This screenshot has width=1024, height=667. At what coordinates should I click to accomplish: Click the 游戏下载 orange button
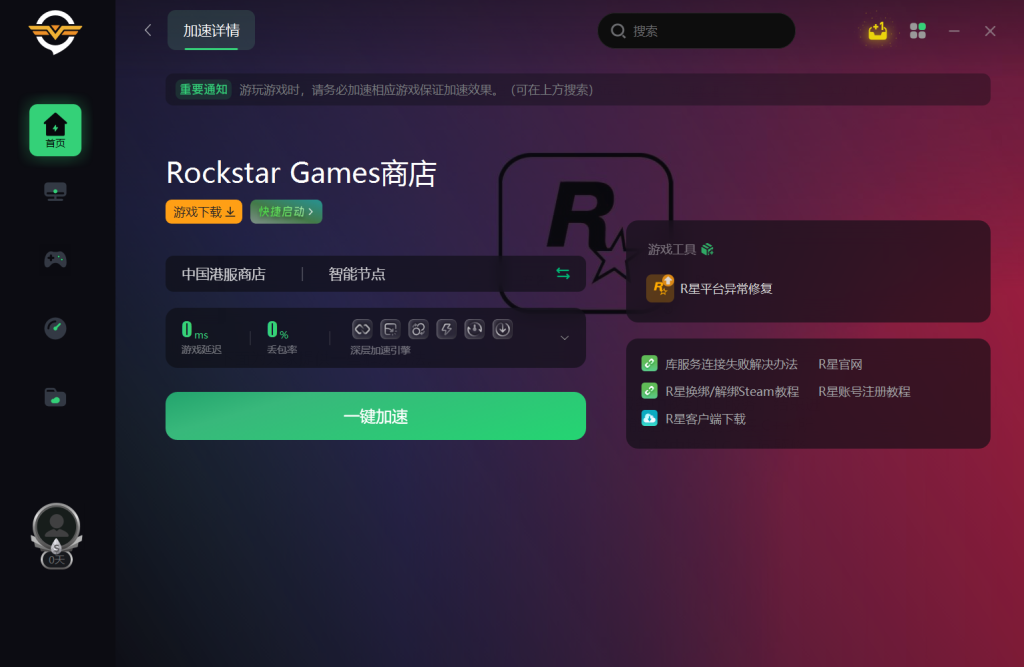204,212
